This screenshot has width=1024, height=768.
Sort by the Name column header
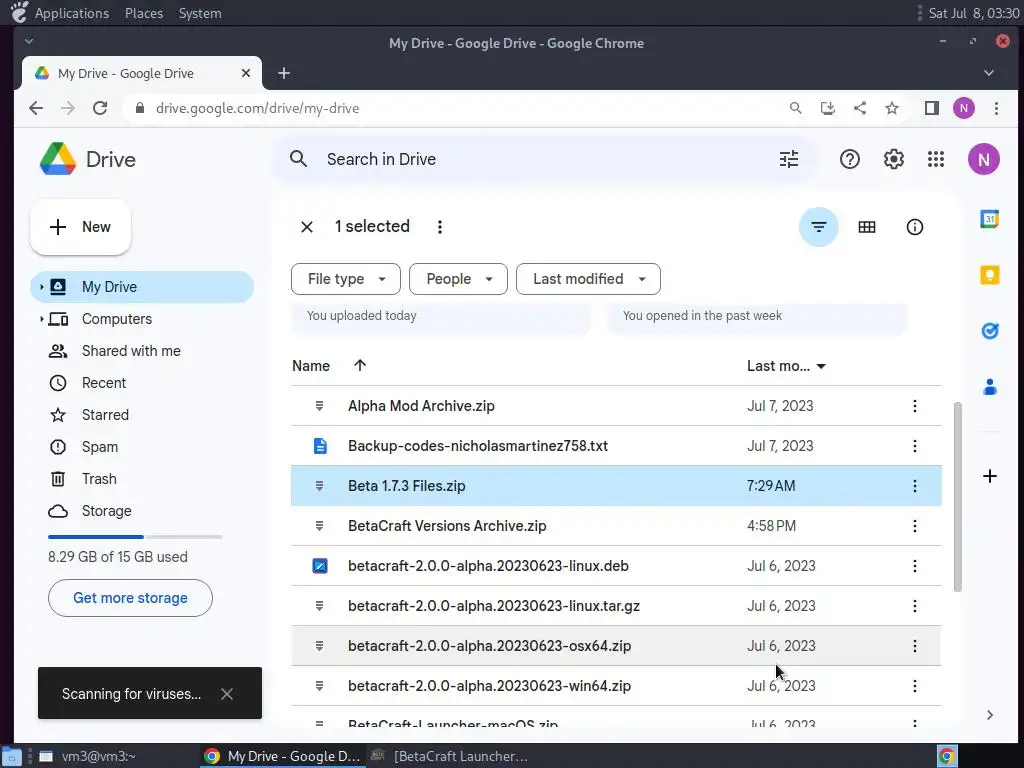[x=311, y=366]
